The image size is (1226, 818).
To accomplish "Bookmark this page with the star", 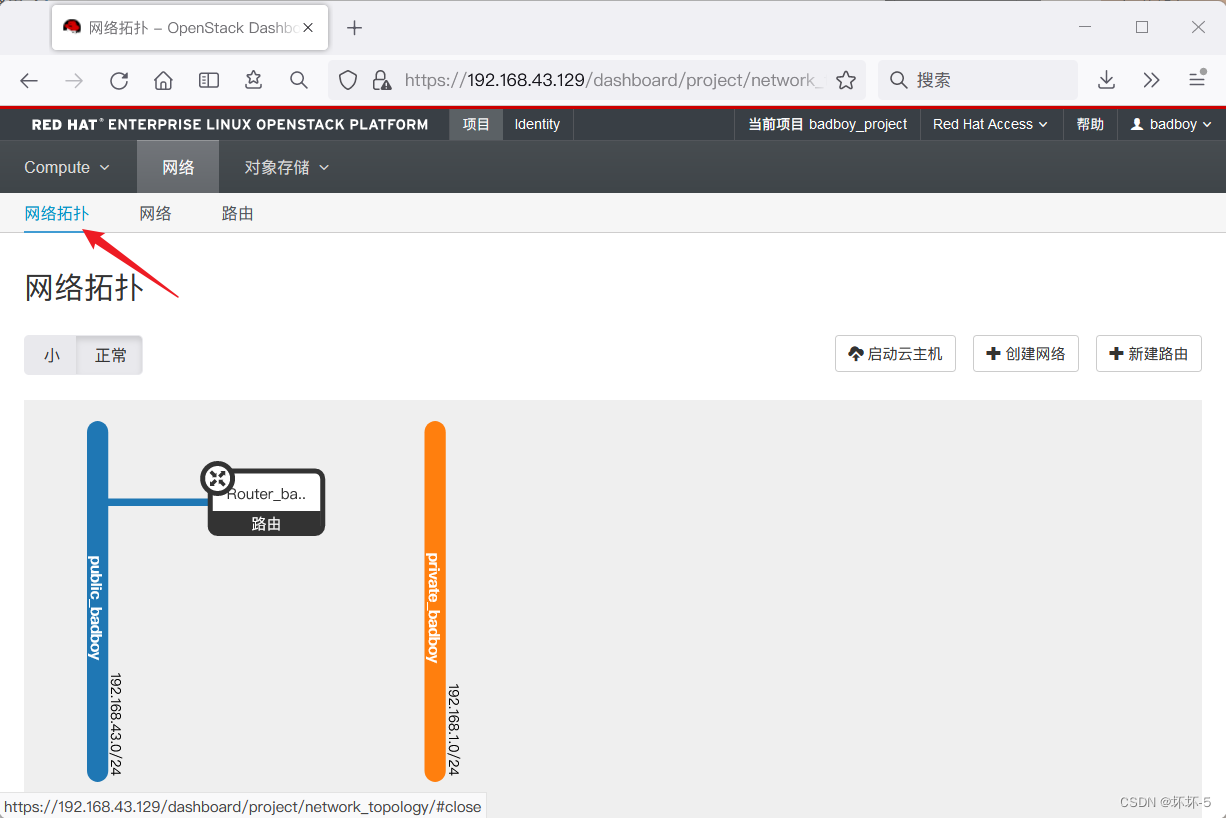I will tap(846, 81).
